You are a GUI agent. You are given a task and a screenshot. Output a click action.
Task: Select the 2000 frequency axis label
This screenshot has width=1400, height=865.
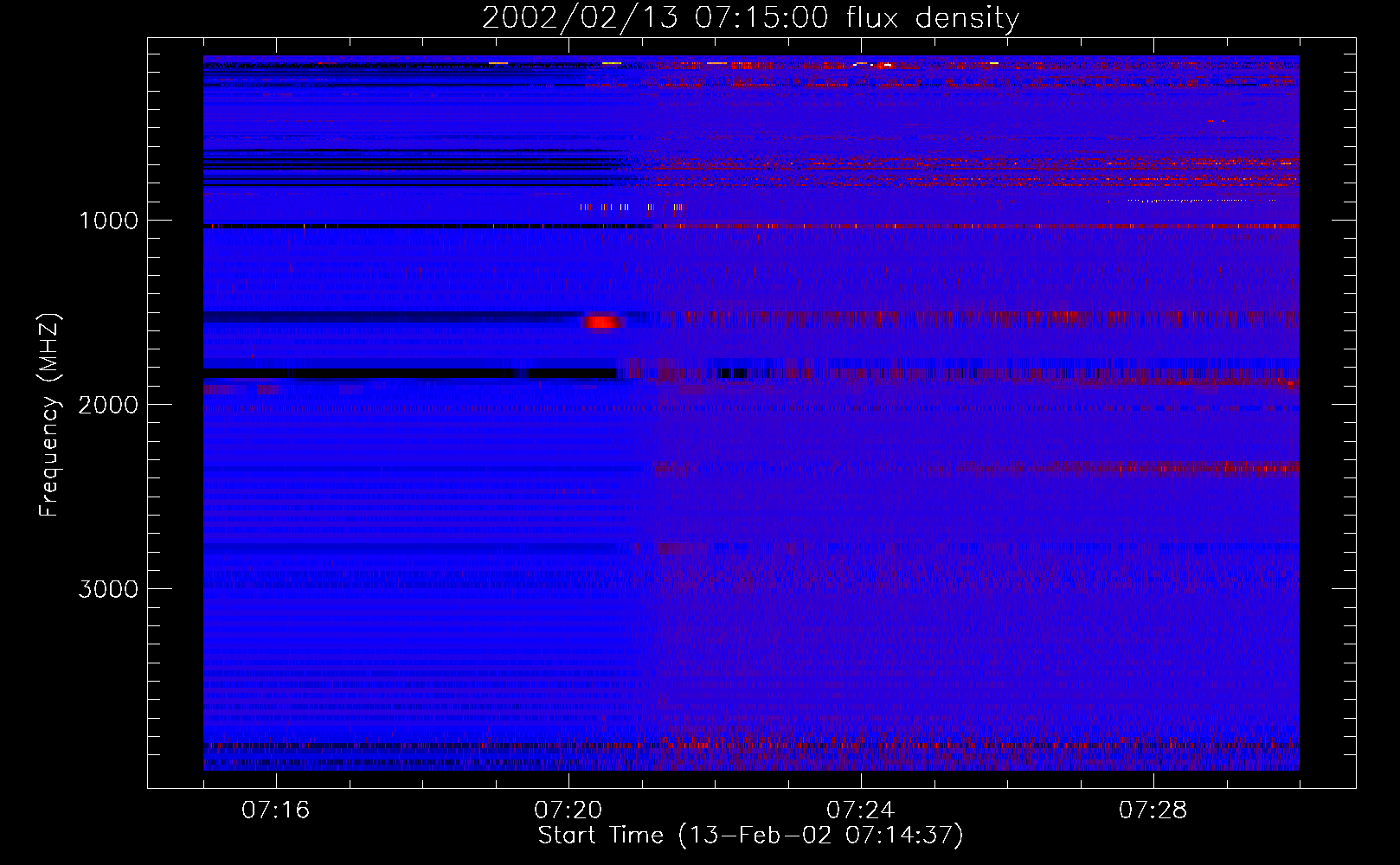109,405
